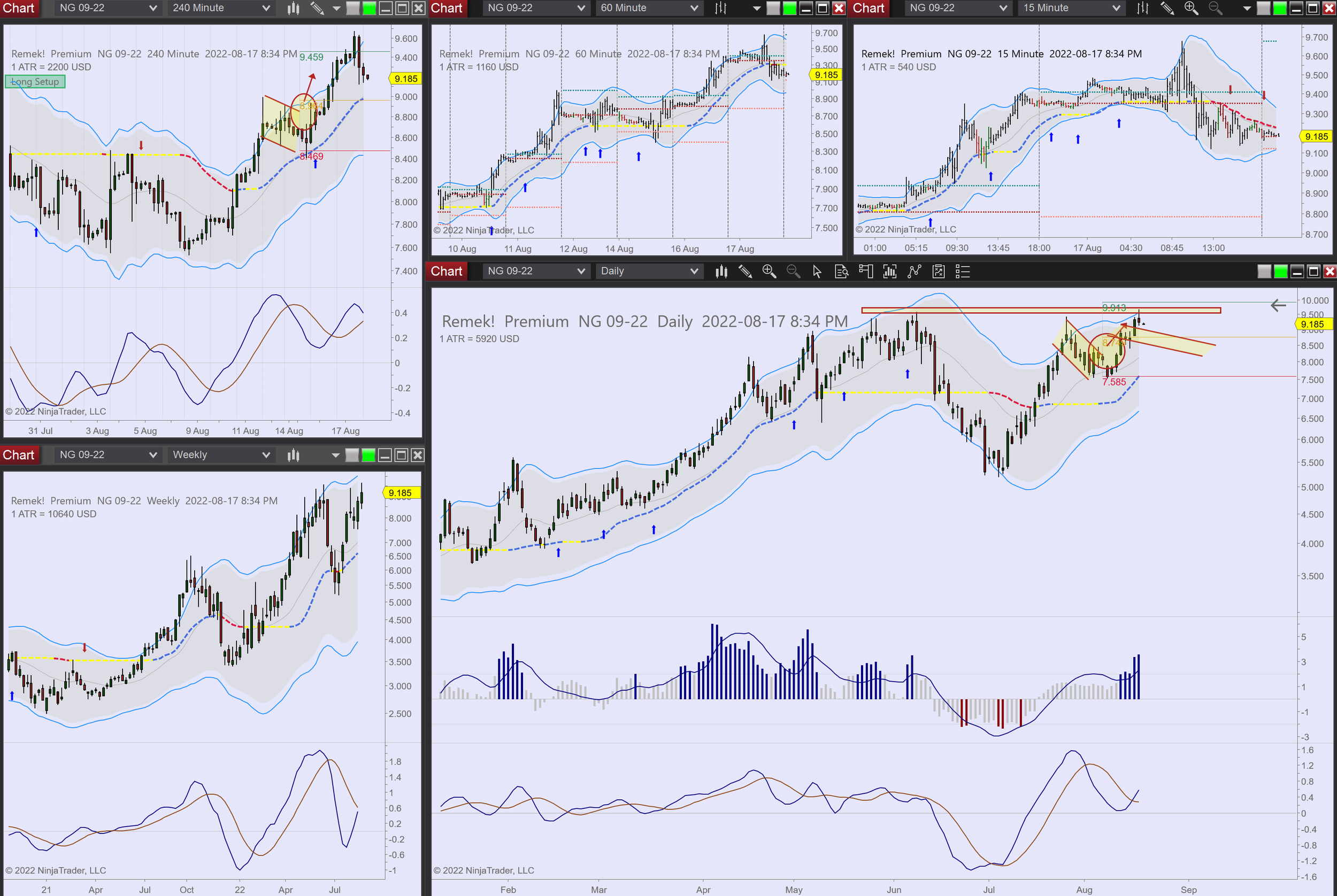Toggle green link button on 240 Minute chart
1337x896 pixels.
coord(369,8)
